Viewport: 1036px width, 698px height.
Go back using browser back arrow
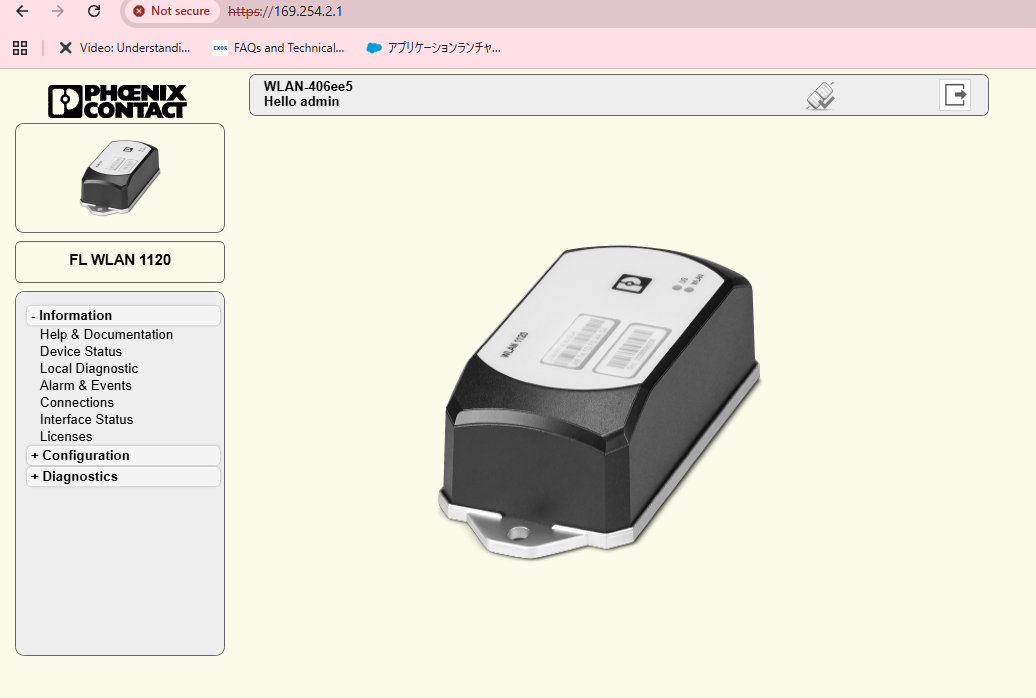(22, 11)
